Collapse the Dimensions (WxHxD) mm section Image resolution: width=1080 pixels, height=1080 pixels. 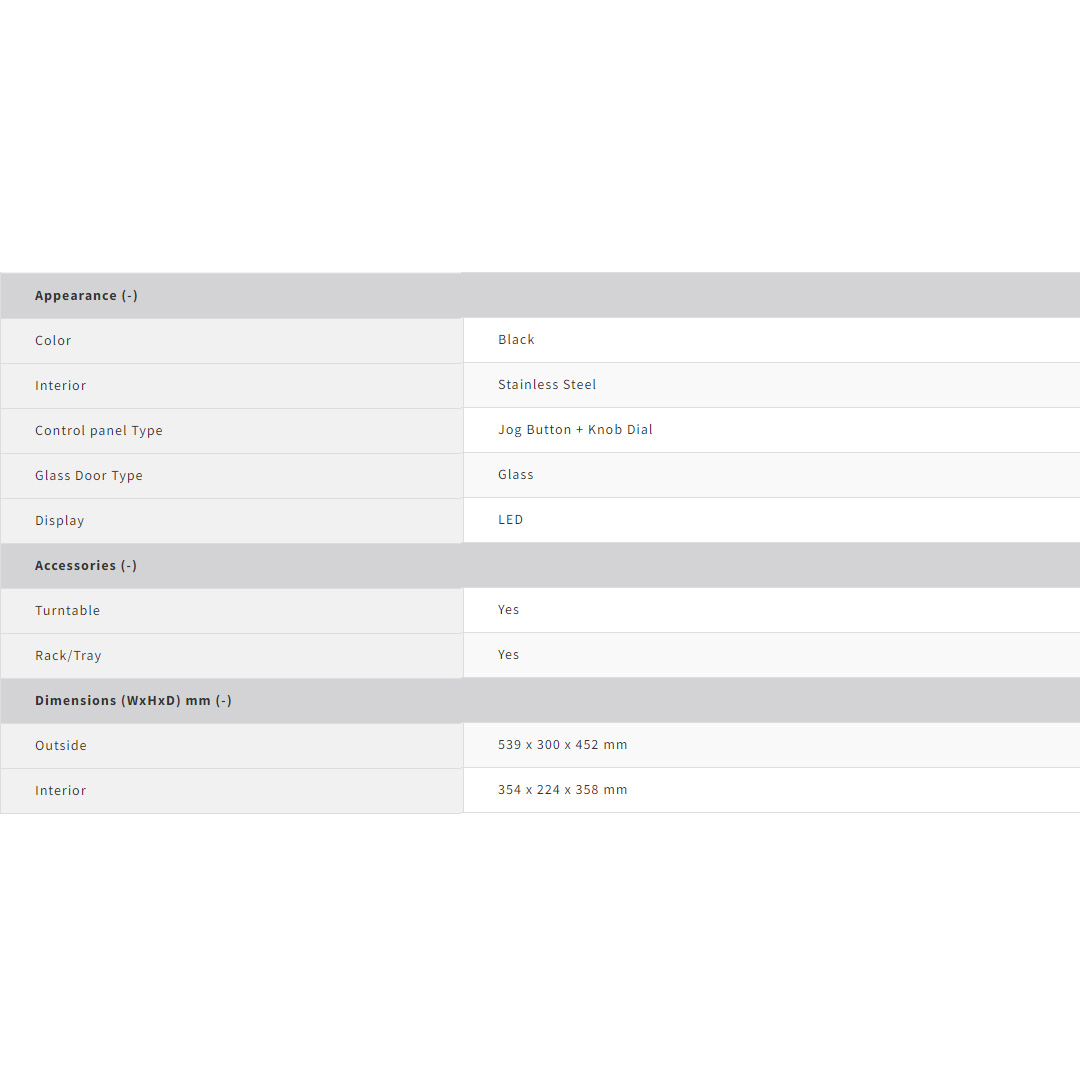(x=133, y=701)
